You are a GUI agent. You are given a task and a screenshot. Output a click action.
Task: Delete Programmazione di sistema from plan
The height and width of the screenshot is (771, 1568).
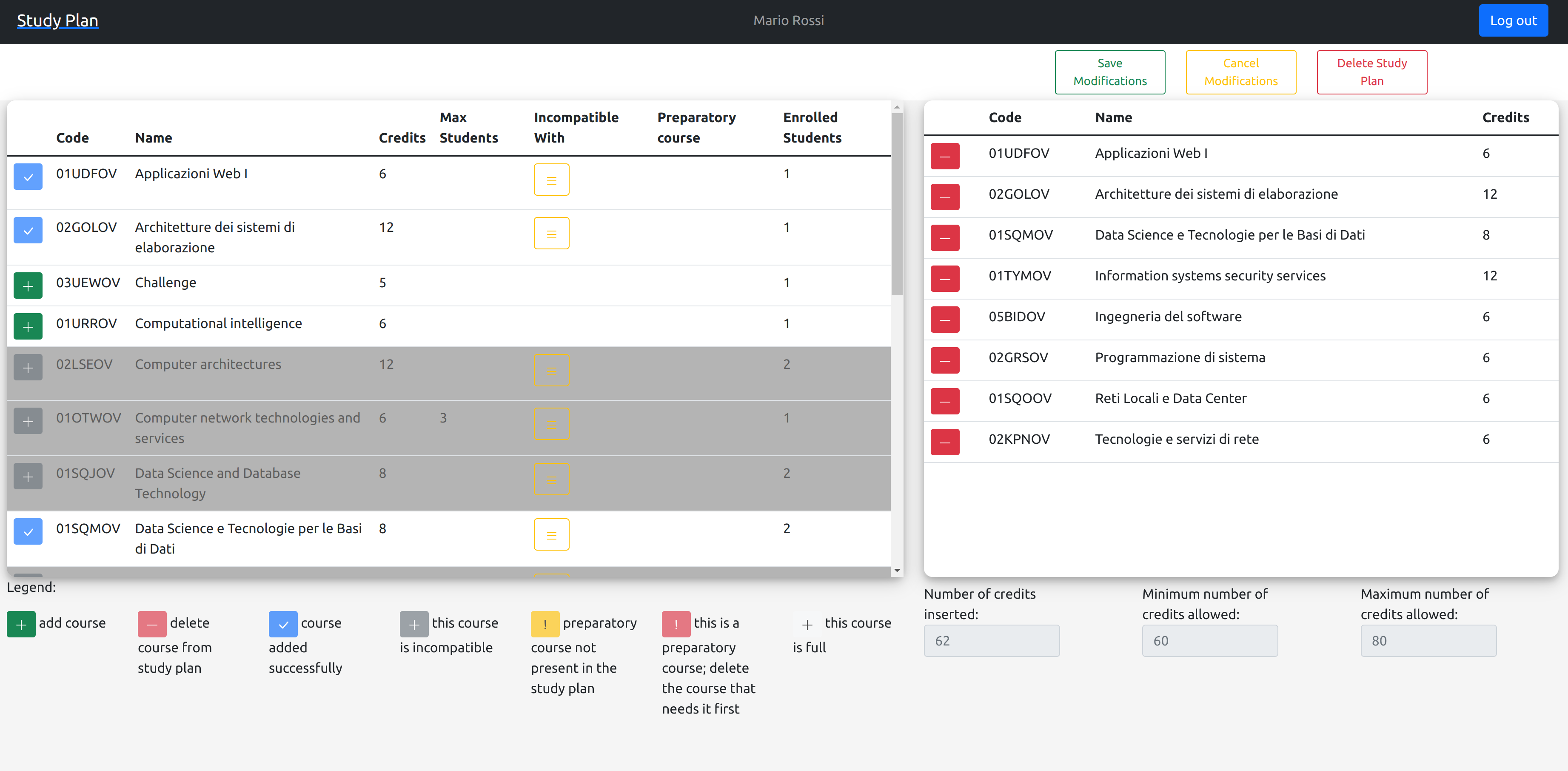945,360
